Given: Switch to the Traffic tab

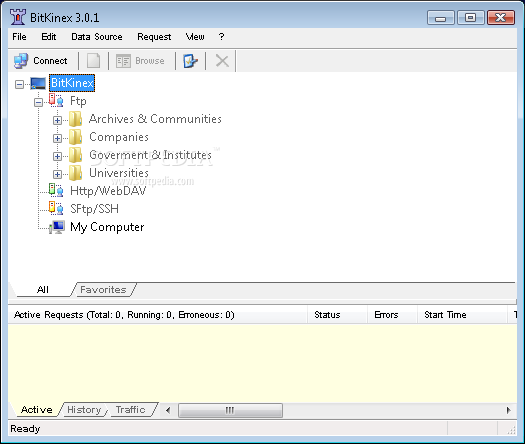Looking at the screenshot, I should coord(131,410).
